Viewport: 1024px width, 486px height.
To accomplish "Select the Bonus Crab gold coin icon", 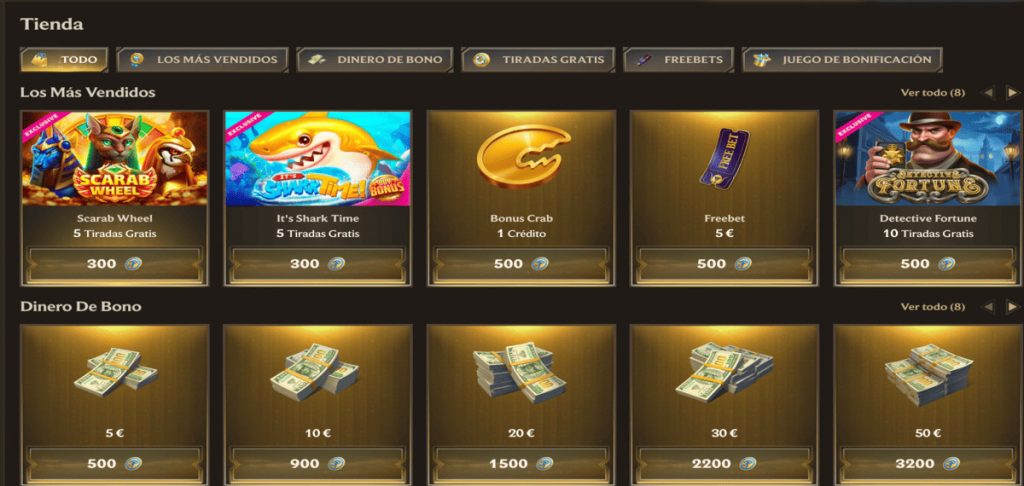I will tap(522, 157).
